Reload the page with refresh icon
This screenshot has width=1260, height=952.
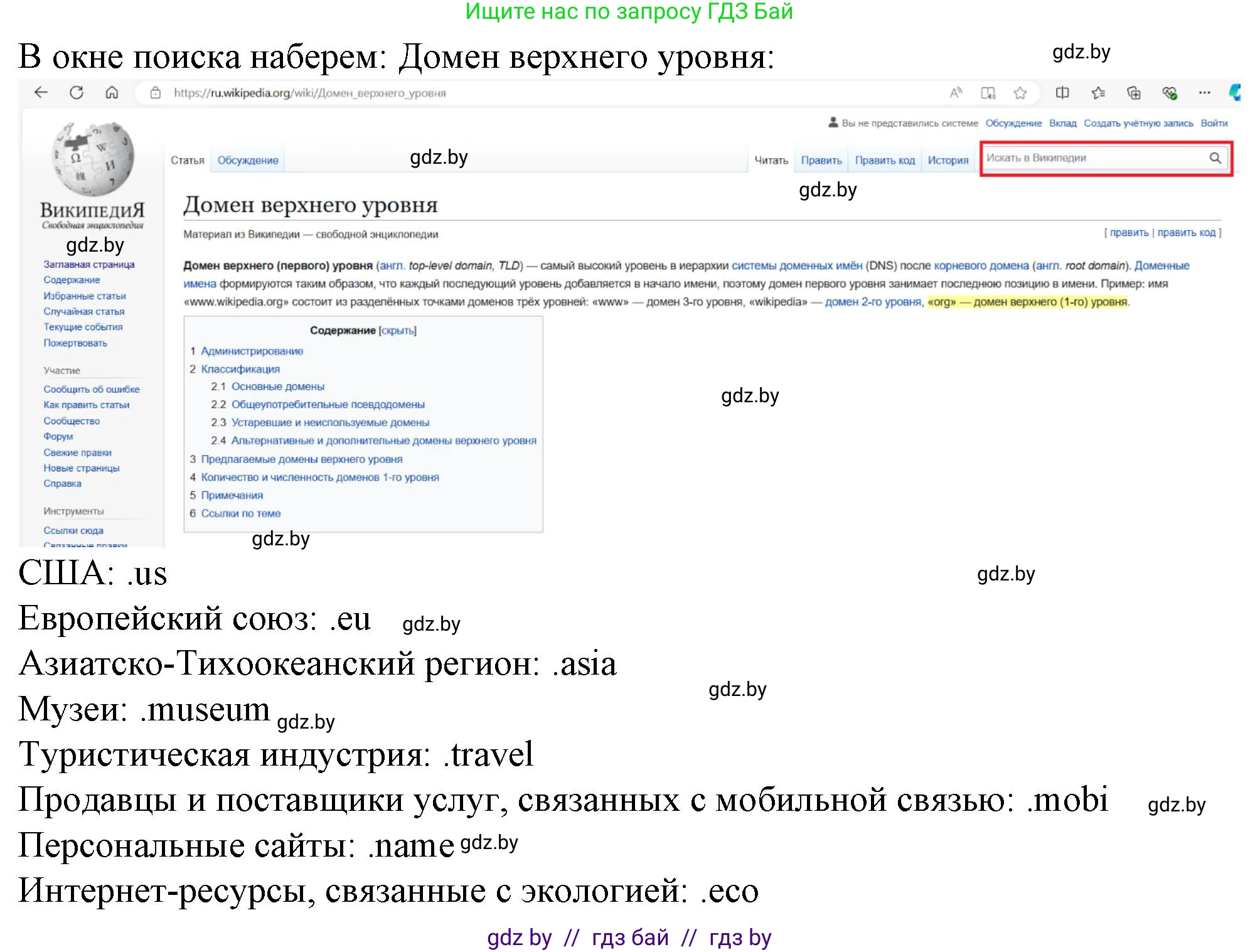click(x=77, y=93)
